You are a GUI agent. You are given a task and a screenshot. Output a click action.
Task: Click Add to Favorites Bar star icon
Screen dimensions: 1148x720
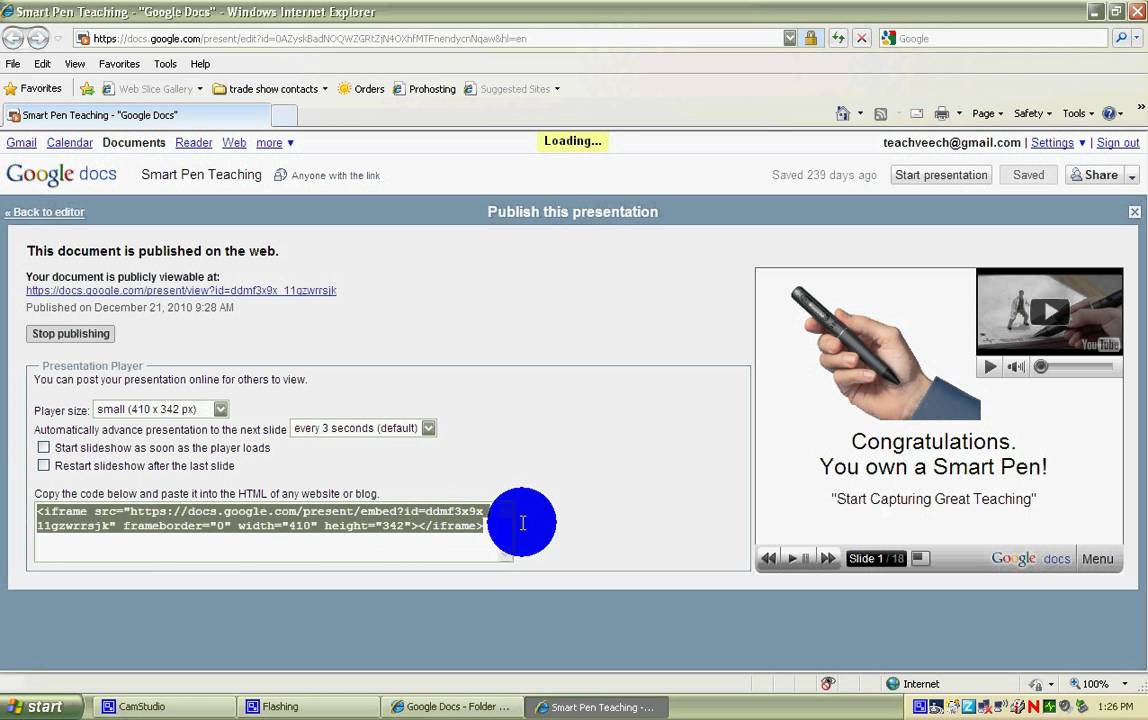coord(87,89)
